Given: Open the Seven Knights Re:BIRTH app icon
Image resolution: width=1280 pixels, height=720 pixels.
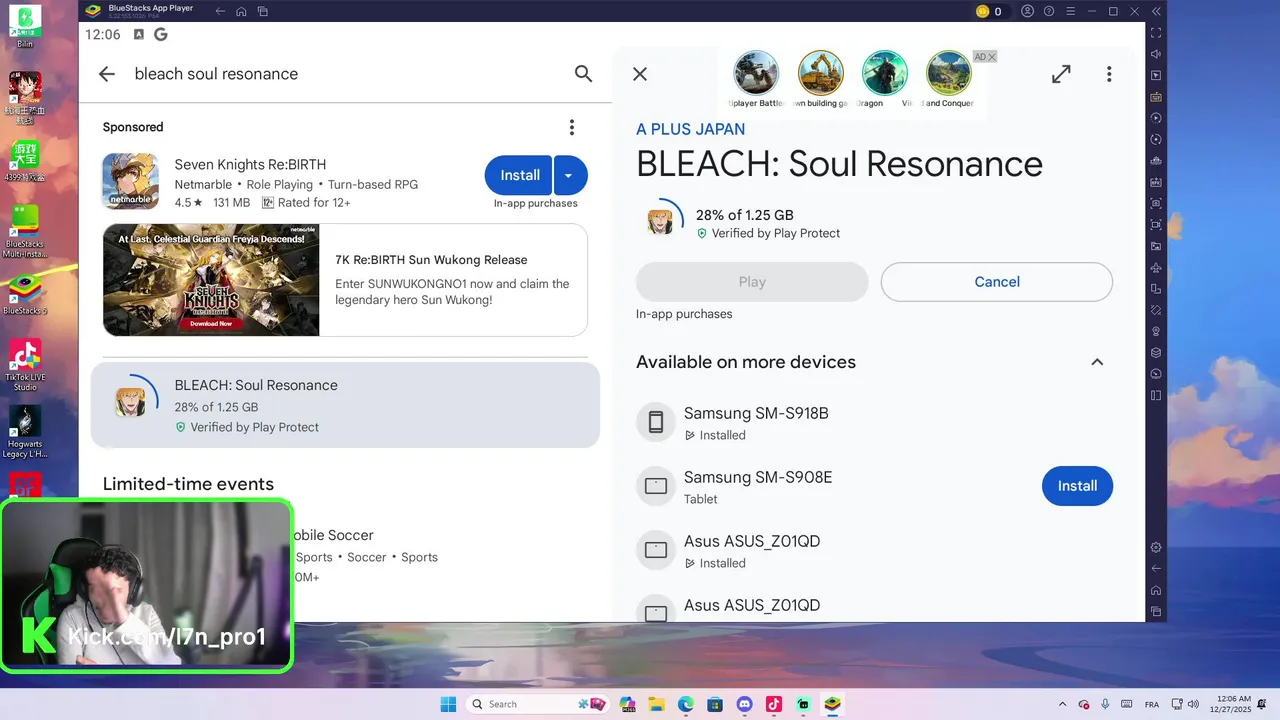Looking at the screenshot, I should [130, 181].
